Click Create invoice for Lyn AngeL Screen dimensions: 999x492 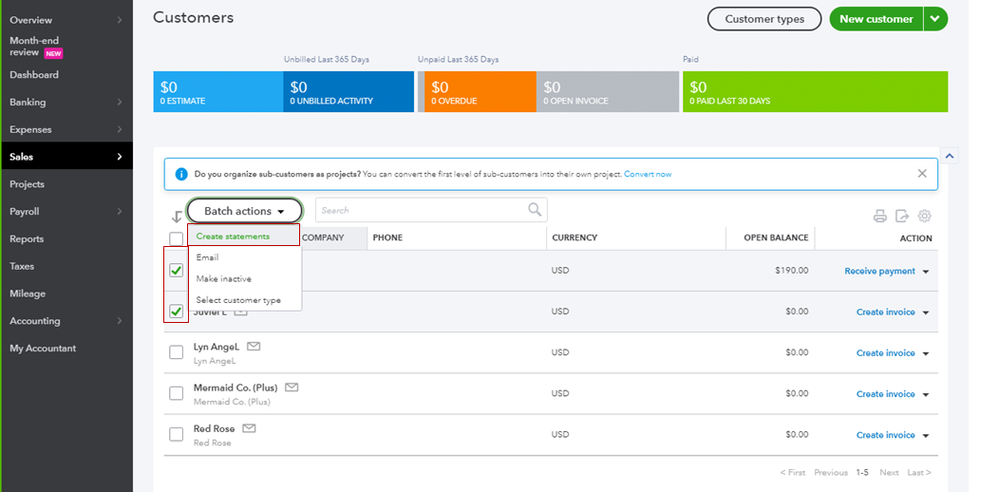click(x=886, y=352)
